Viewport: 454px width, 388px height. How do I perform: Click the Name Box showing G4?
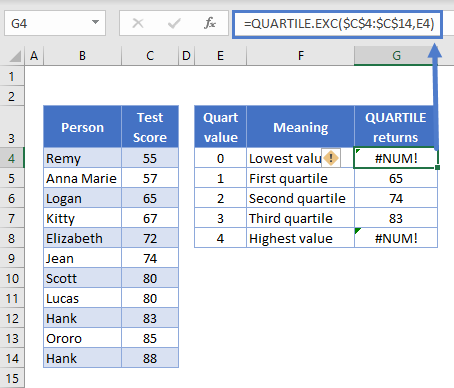[x=55, y=23]
